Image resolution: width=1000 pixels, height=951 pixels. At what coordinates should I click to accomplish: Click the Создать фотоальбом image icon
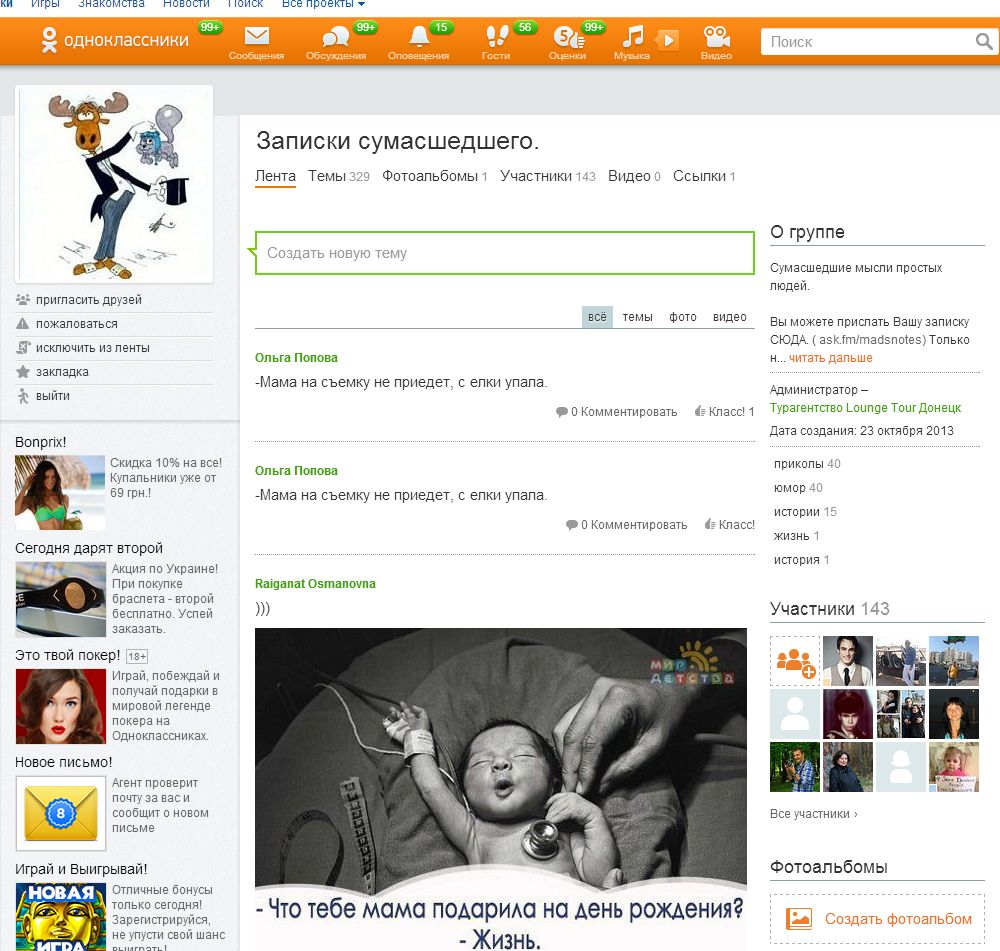click(798, 918)
